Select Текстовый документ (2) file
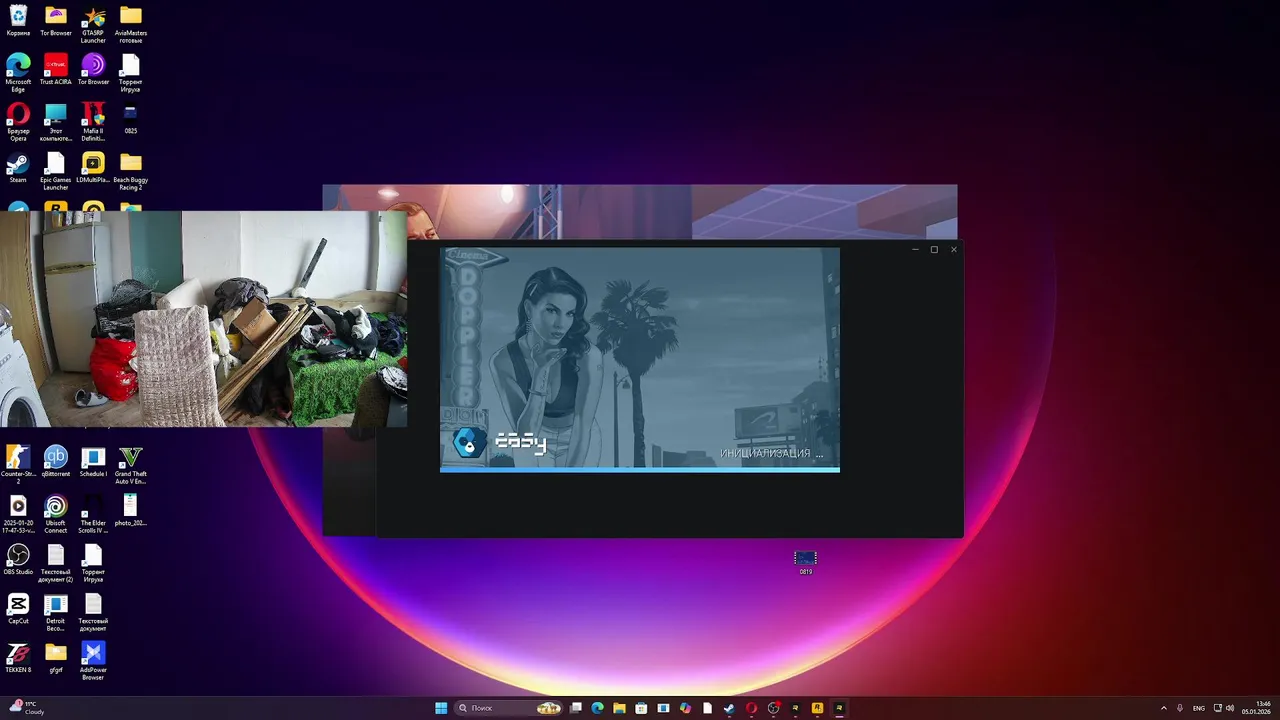Viewport: 1280px width, 720px height. [x=56, y=563]
